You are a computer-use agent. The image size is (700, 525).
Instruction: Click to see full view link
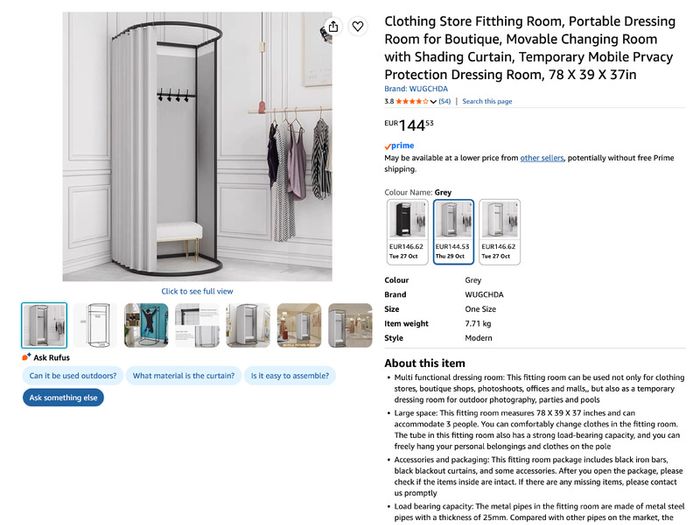pos(197,292)
